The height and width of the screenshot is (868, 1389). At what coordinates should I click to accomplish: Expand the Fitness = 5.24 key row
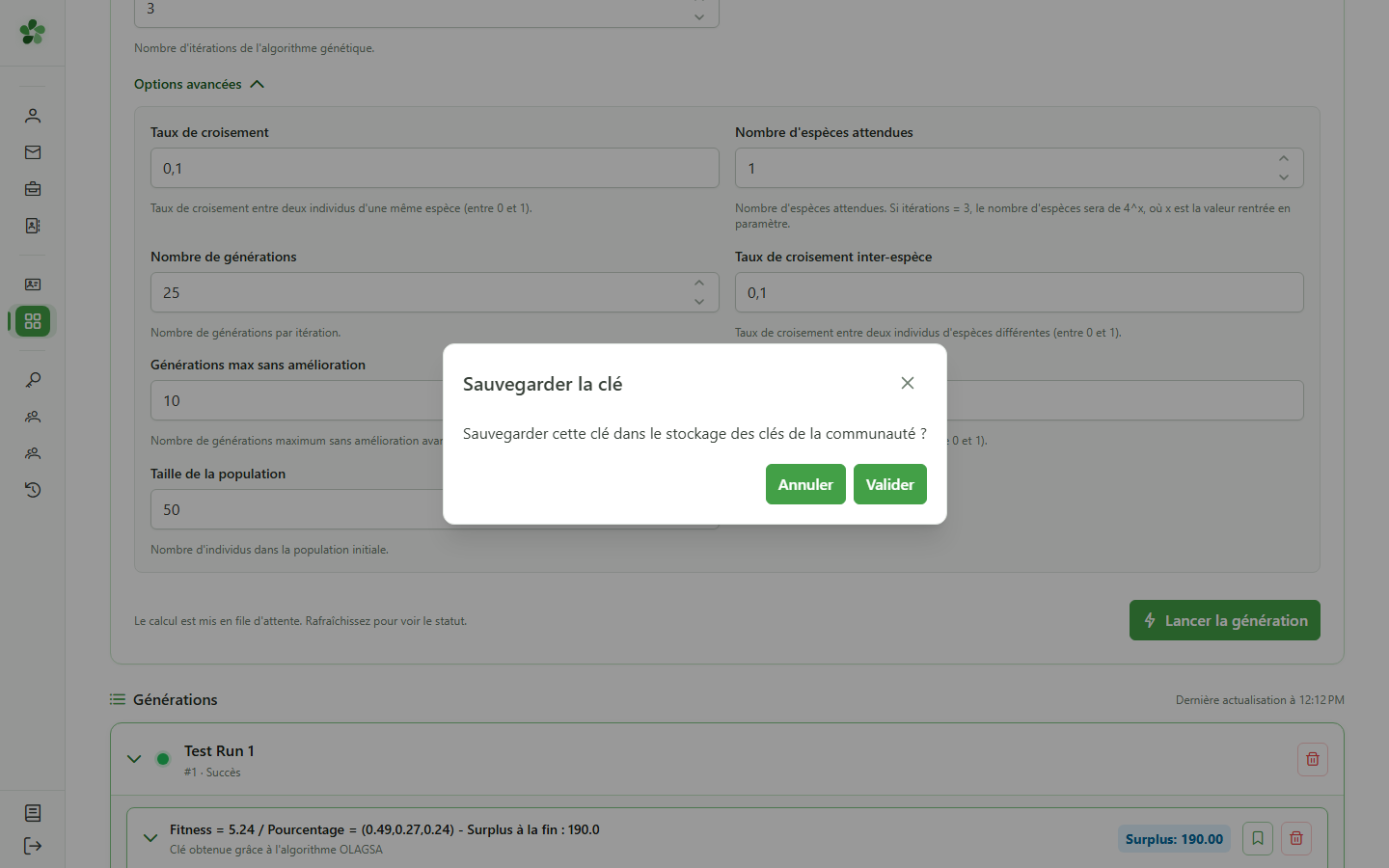click(x=150, y=838)
